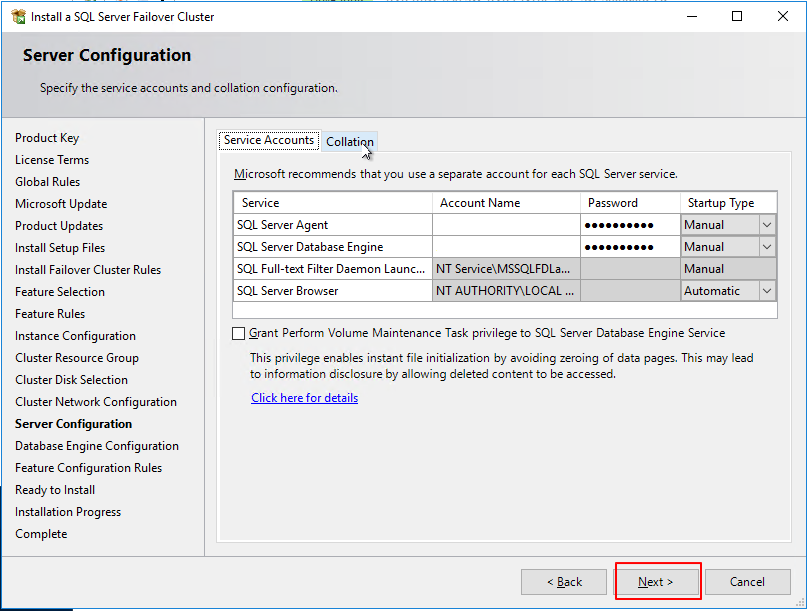Enable Grant Perform Volume Maintenance Task checkbox

pyautogui.click(x=238, y=334)
